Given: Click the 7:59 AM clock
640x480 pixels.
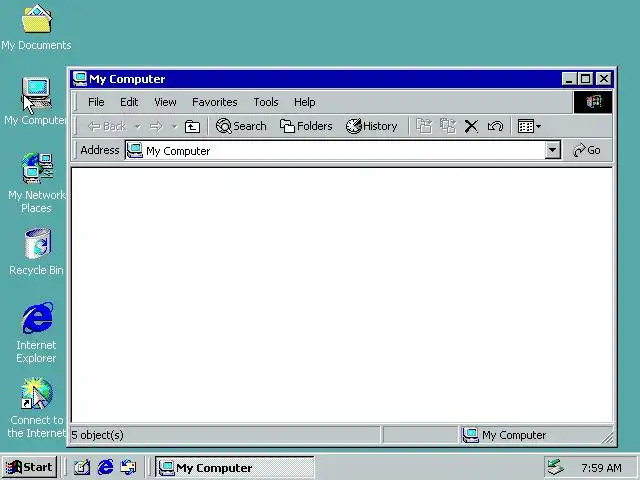Looking at the screenshot, I should 601,468.
